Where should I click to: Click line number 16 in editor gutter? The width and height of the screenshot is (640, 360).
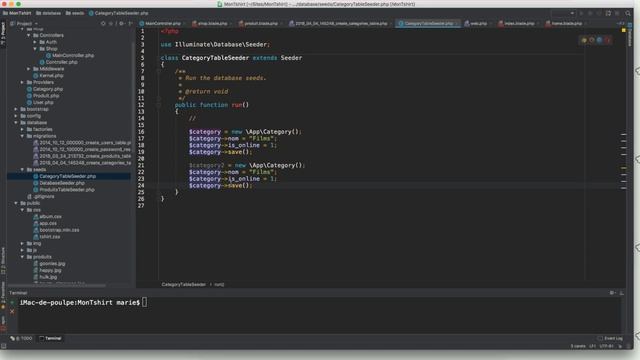click(x=141, y=132)
